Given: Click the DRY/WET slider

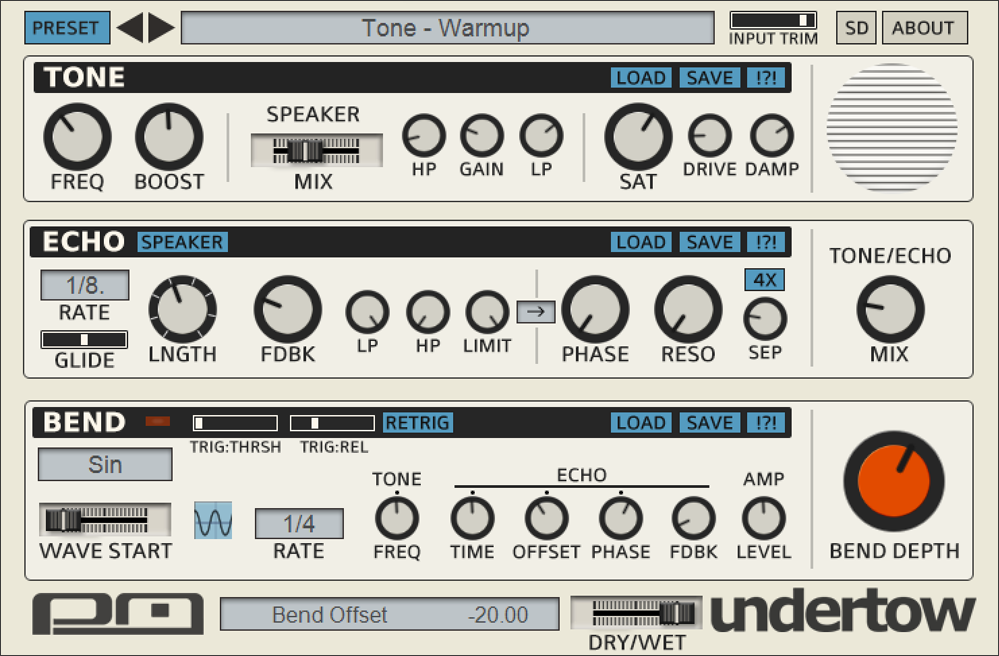Looking at the screenshot, I should 636,613.
